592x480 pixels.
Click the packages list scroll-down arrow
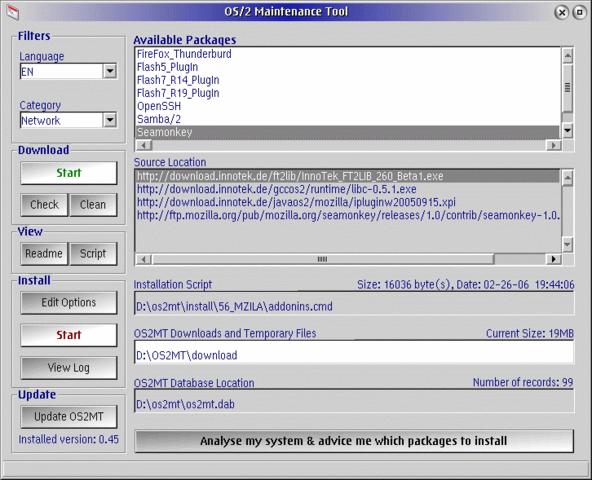[567, 131]
